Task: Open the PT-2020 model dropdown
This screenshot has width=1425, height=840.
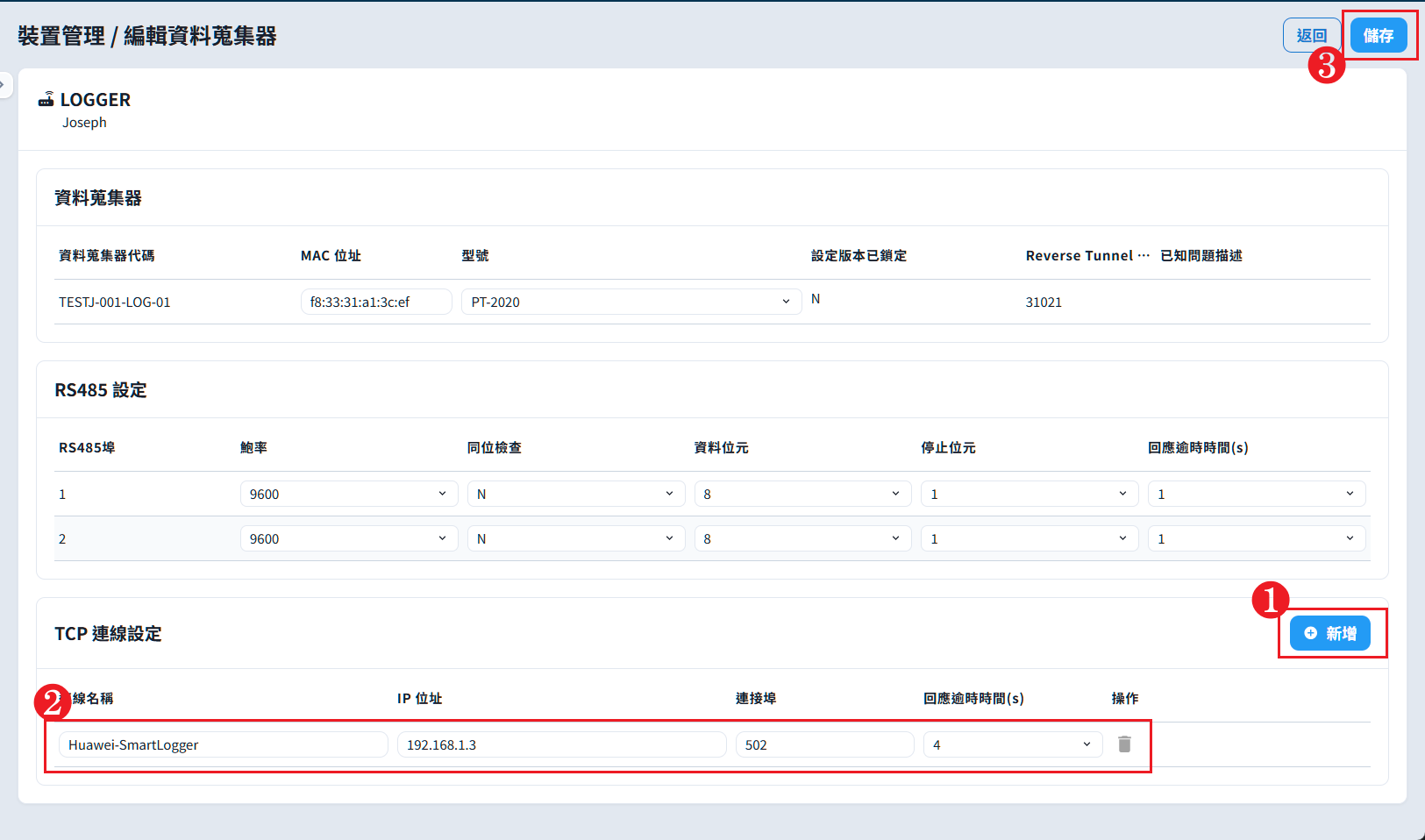Action: point(631,302)
